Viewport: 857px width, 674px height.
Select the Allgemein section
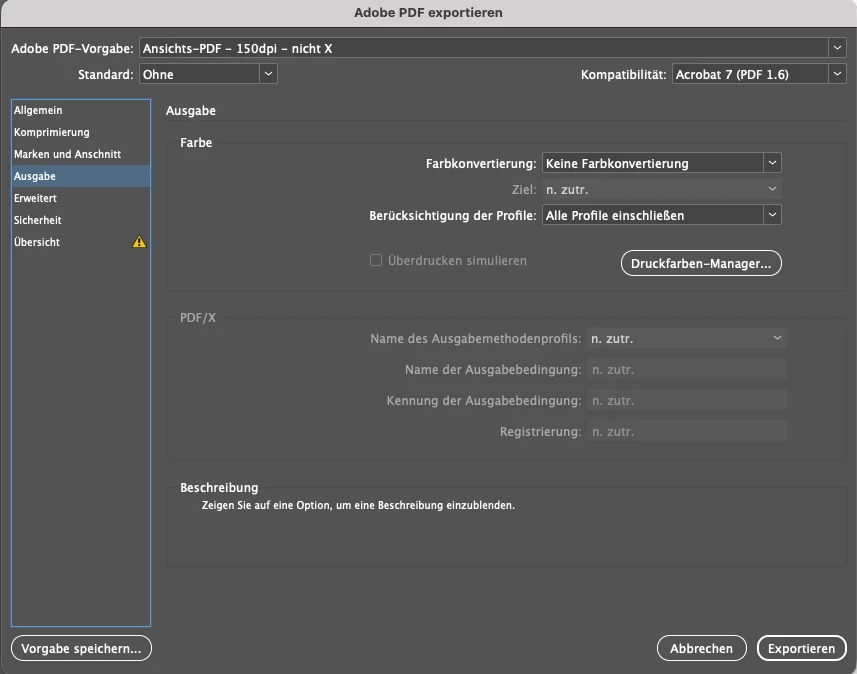(81, 110)
